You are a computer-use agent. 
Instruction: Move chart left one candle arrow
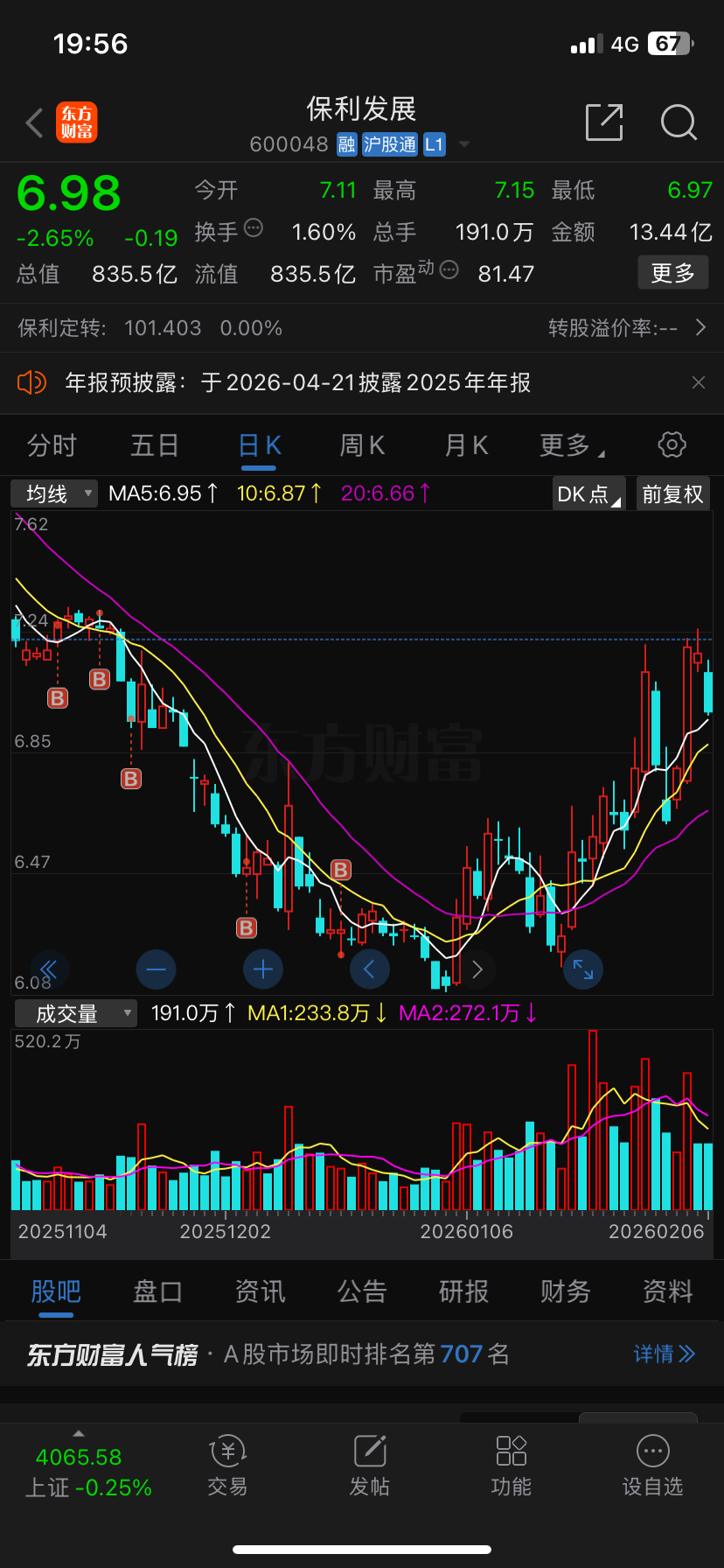coord(369,969)
